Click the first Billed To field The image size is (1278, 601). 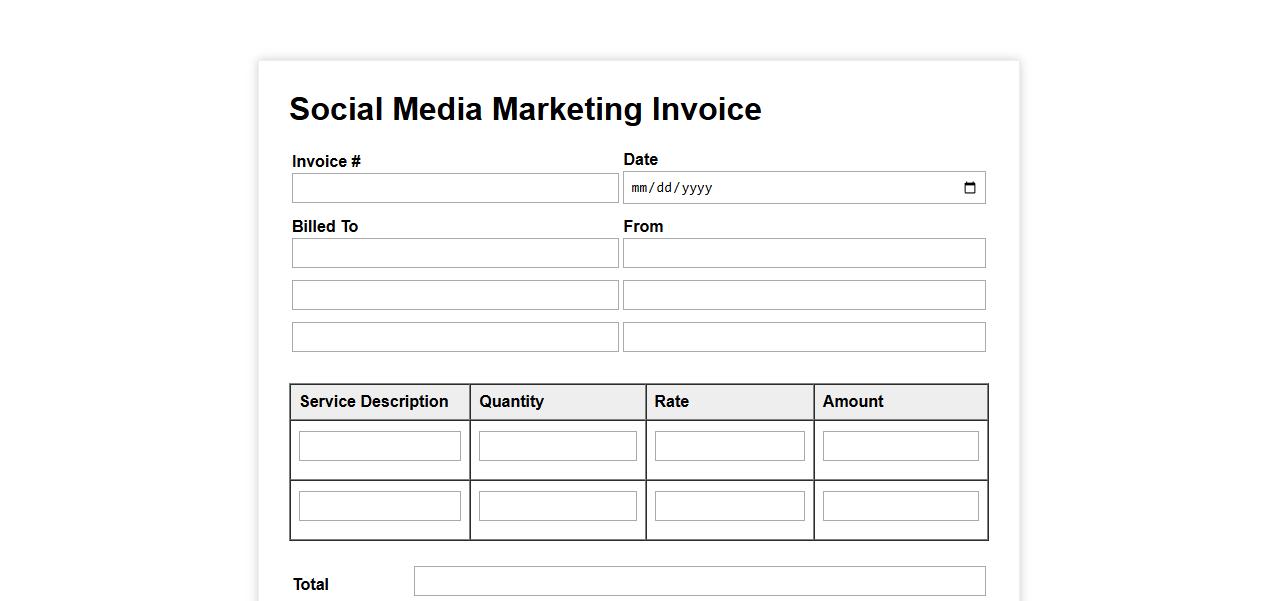coord(455,253)
